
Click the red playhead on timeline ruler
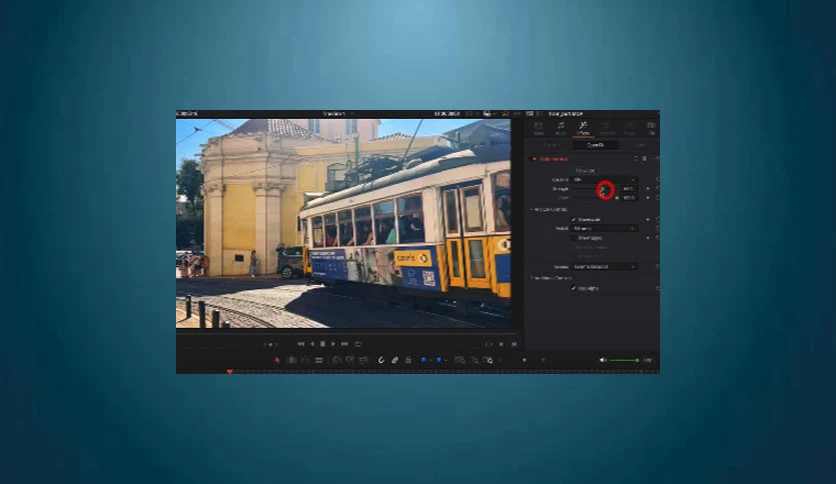coord(230,371)
